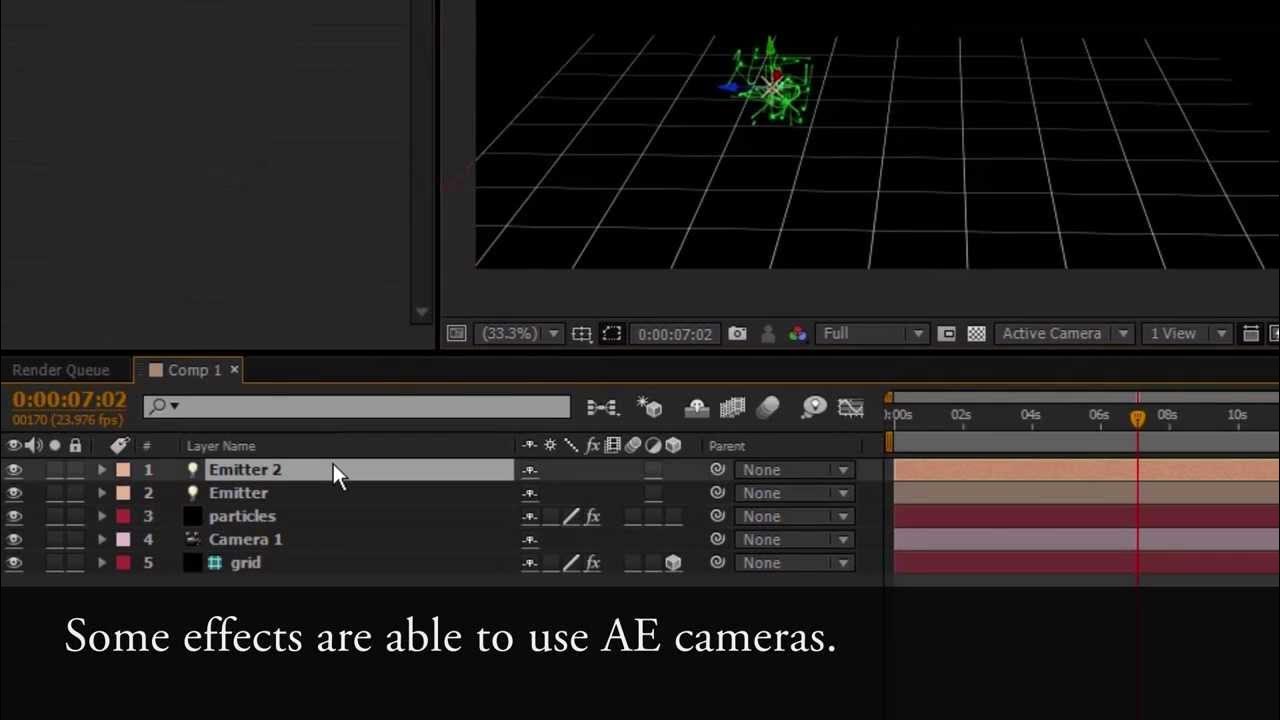
Task: Open the Composition Mini-Flowchart
Action: (603, 408)
